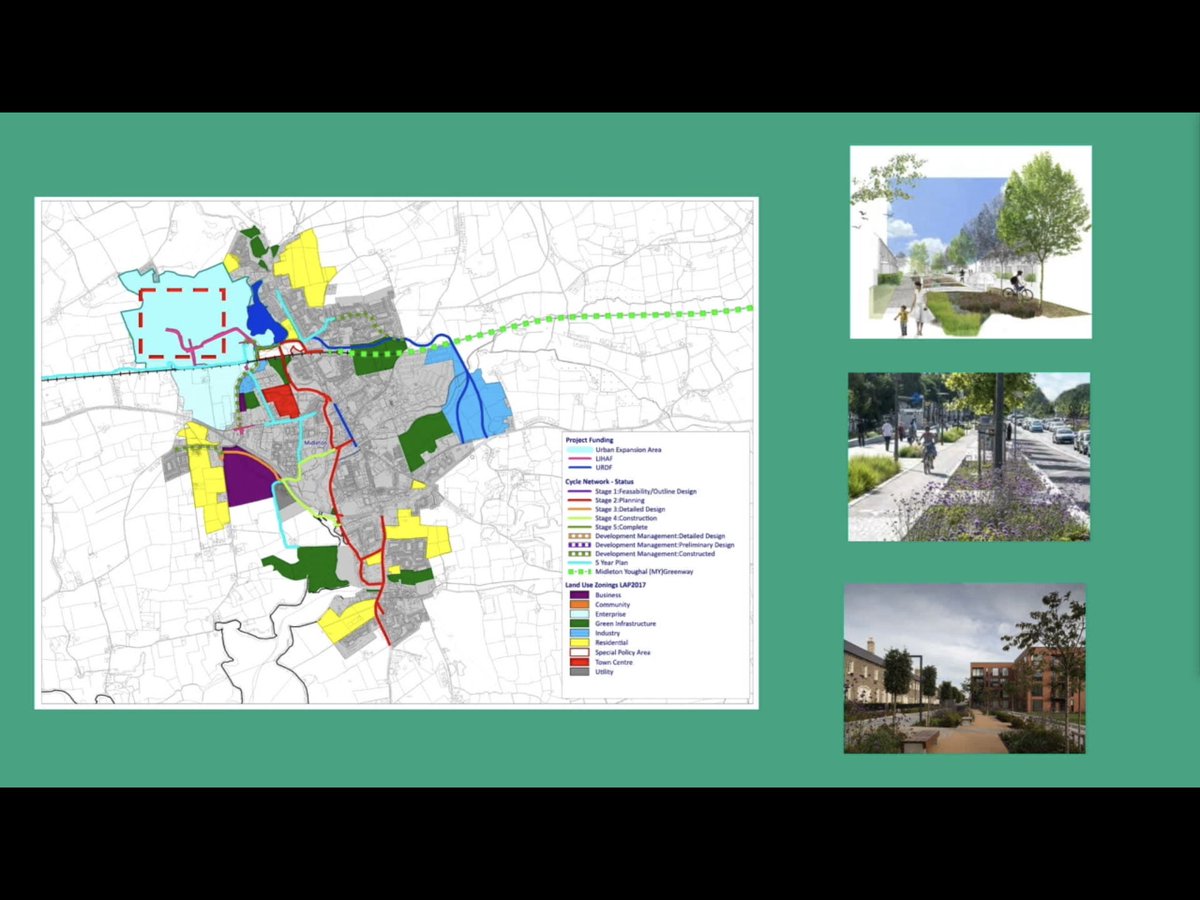Click 'Stage 5:Complete' legend entry

click(621, 527)
